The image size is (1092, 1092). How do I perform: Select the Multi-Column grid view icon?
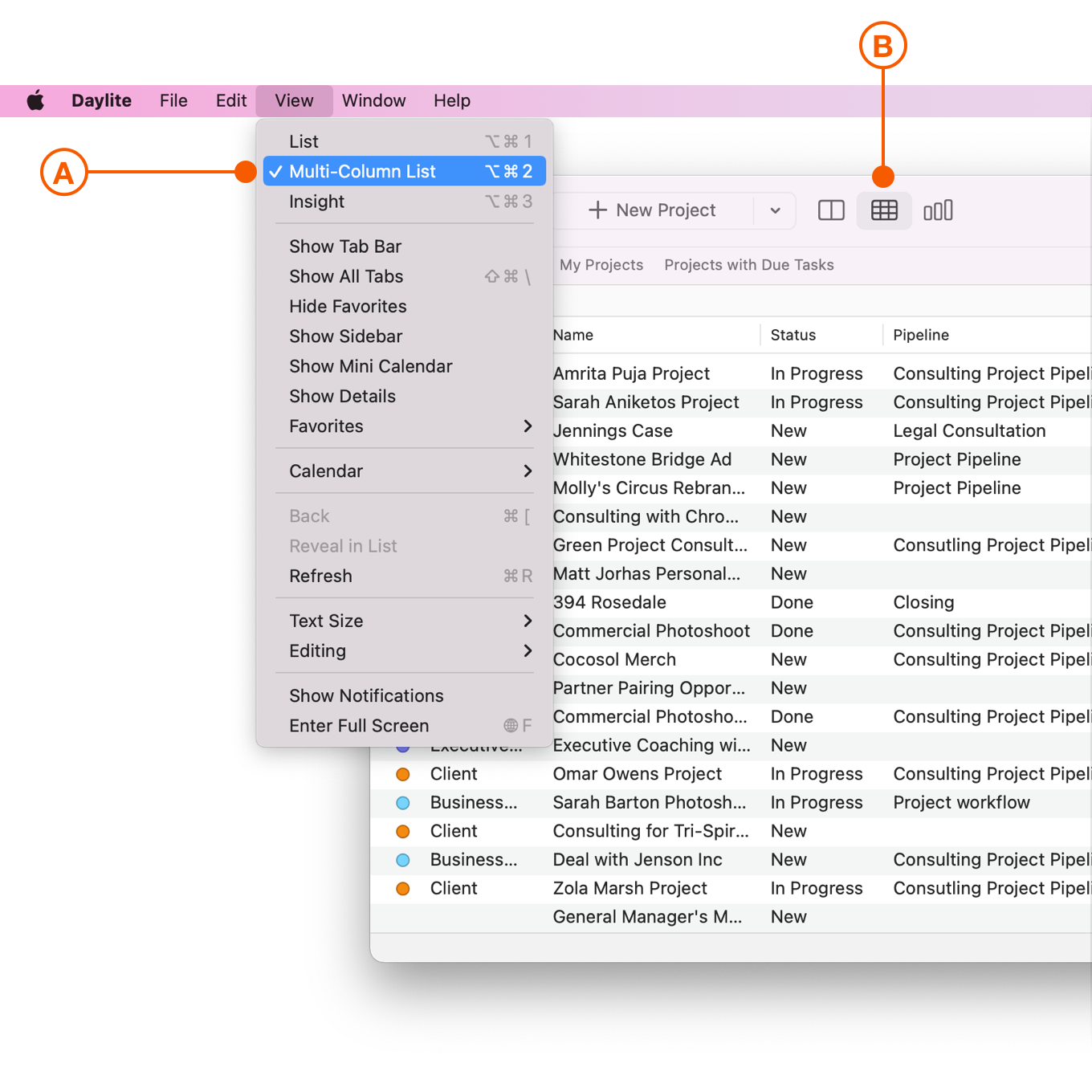click(x=883, y=210)
